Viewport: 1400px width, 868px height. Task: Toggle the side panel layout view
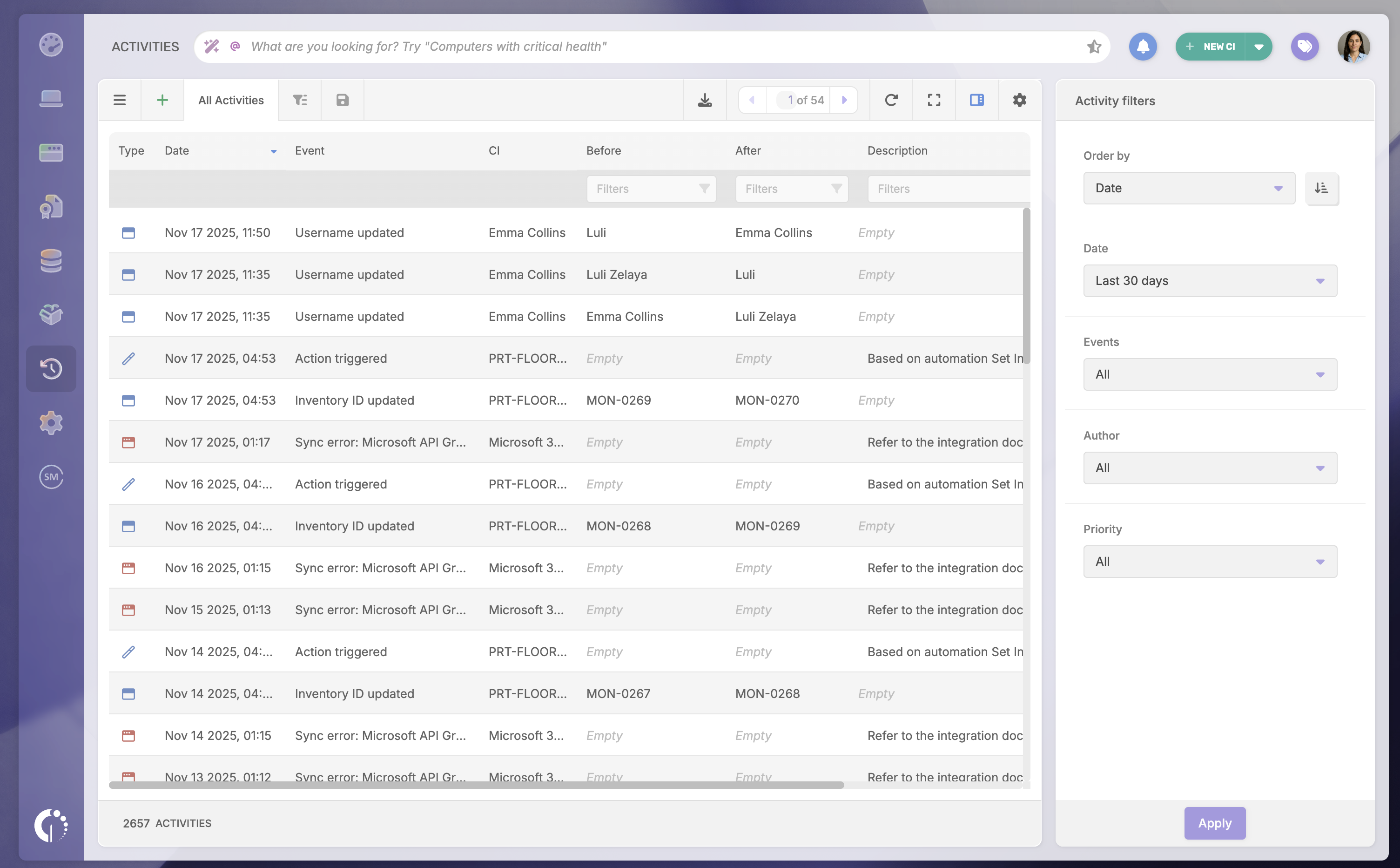976,100
